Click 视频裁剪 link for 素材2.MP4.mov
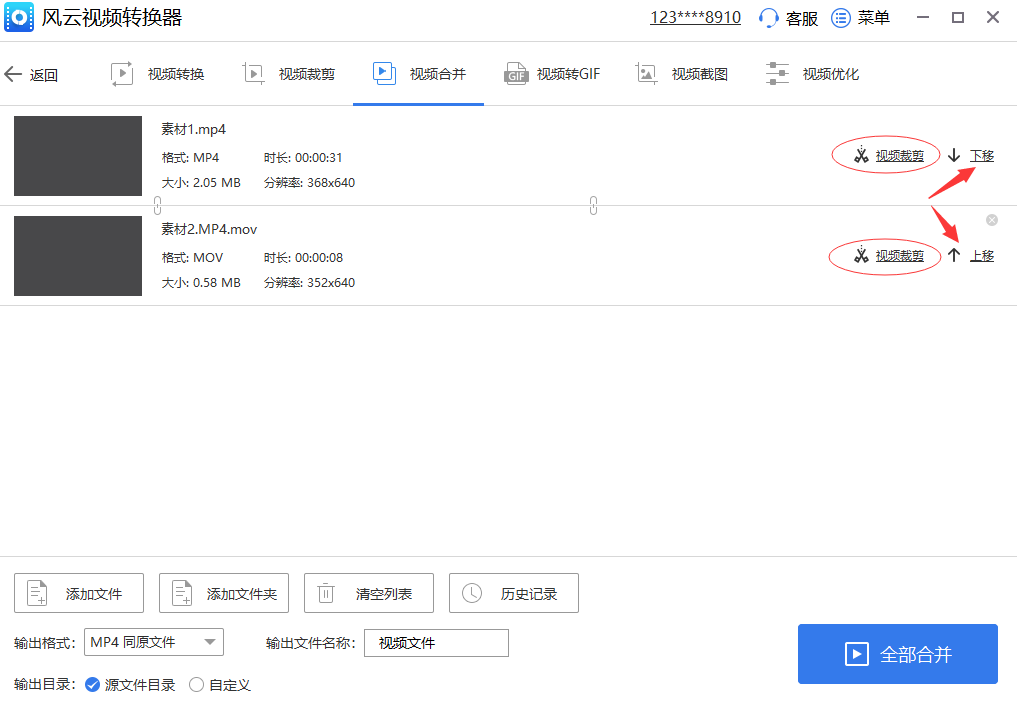Viewport: 1017px width, 710px height. pyautogui.click(x=900, y=255)
